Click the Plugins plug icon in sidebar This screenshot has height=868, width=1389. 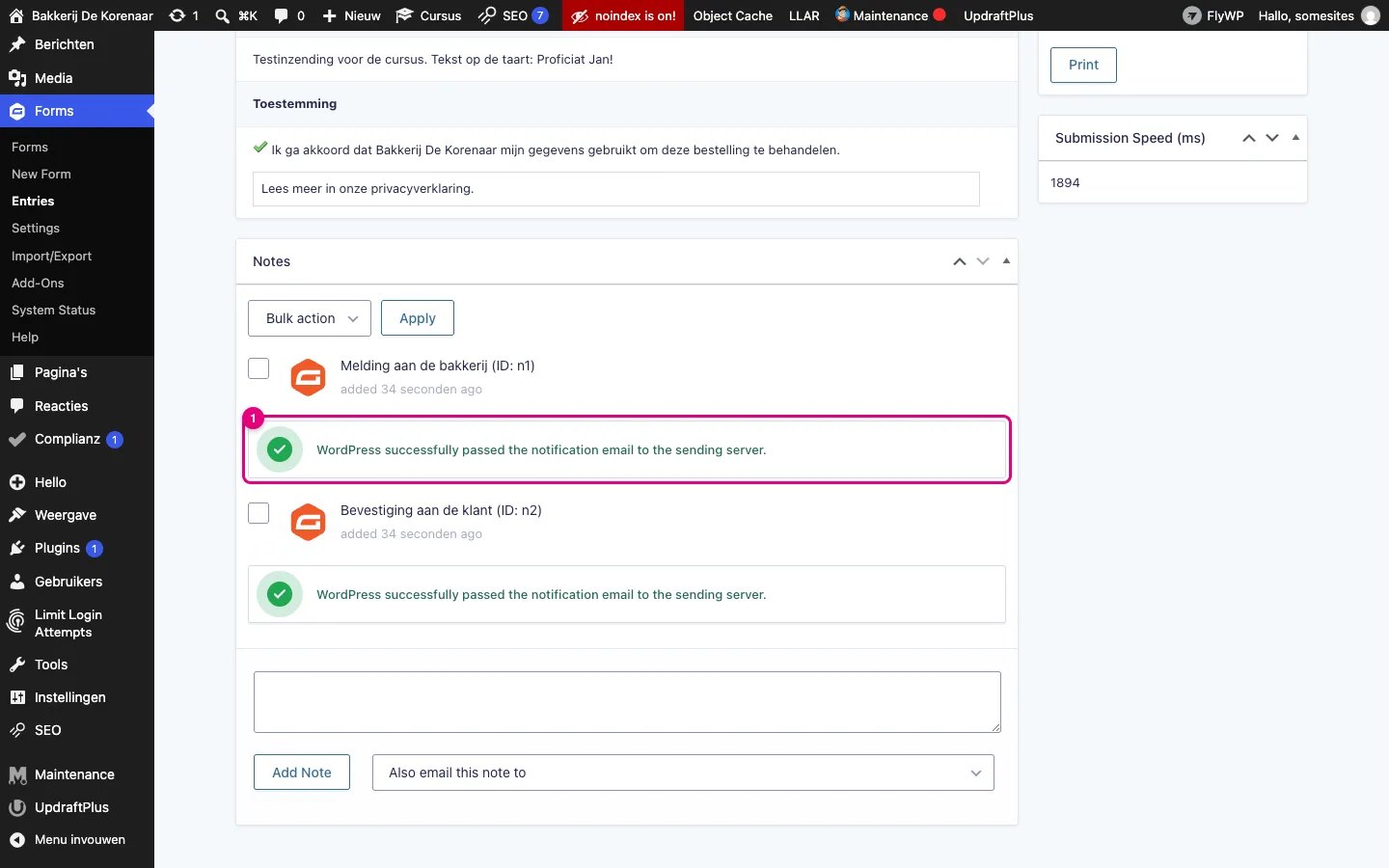click(17, 548)
